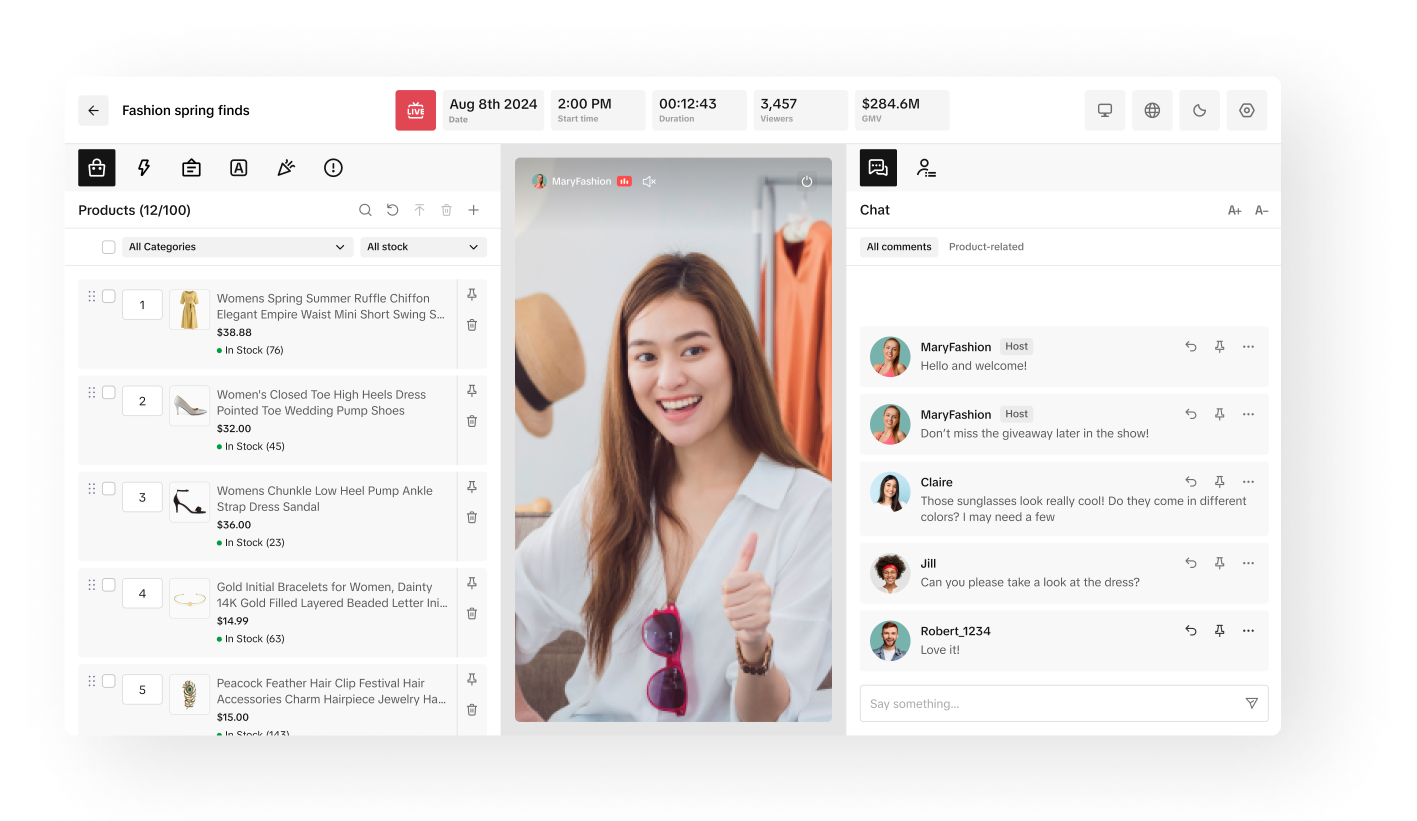Switch to dark mode with moon icon
Screen dimensions: 1417x821
(1199, 111)
